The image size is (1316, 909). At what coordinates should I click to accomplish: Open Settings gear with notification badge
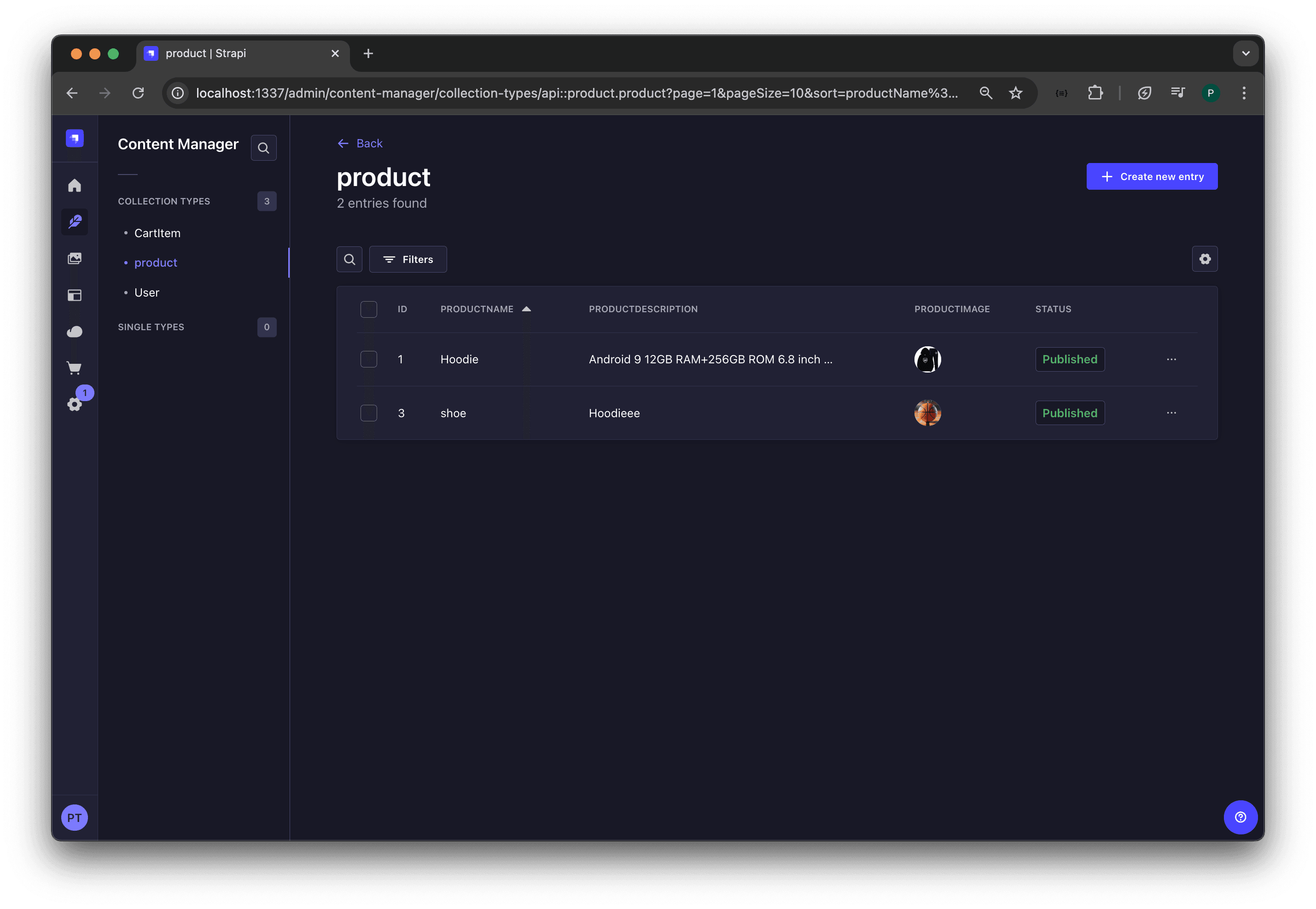tap(75, 404)
